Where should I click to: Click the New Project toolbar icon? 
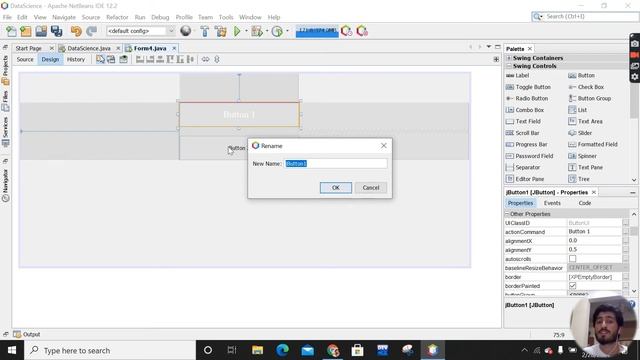26,31
